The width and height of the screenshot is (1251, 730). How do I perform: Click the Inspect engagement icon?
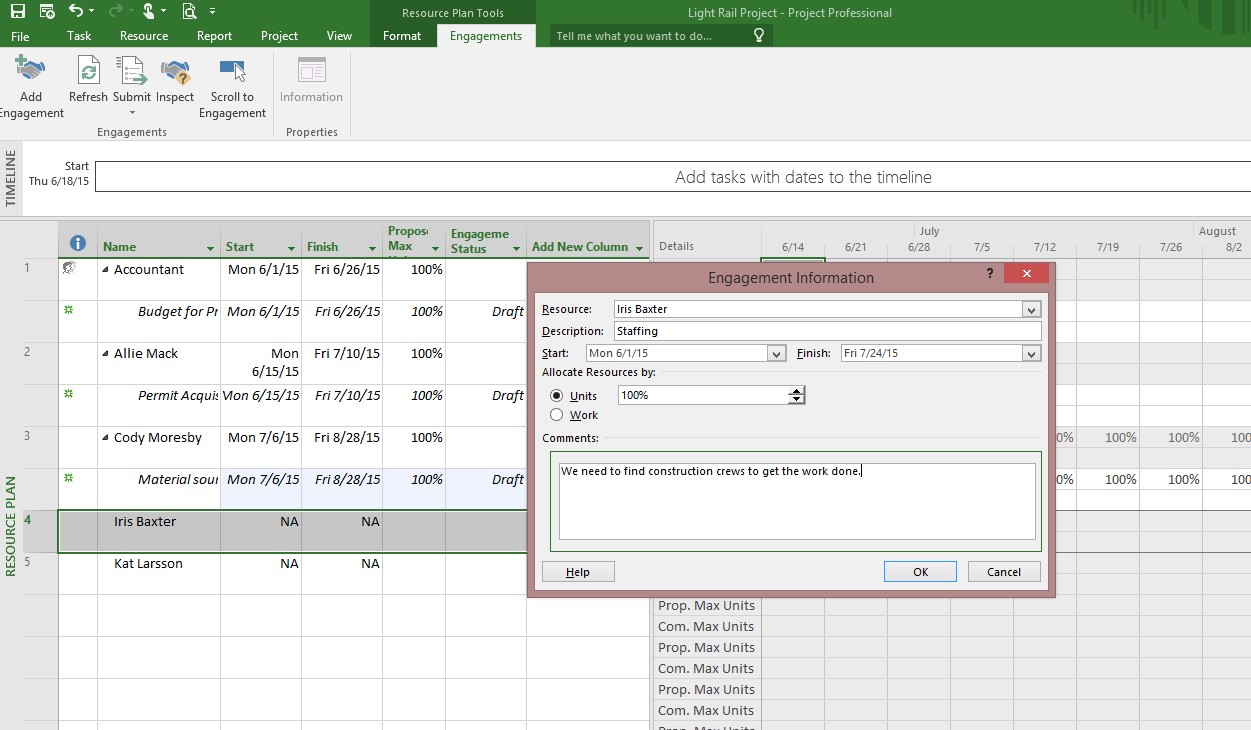tap(175, 72)
